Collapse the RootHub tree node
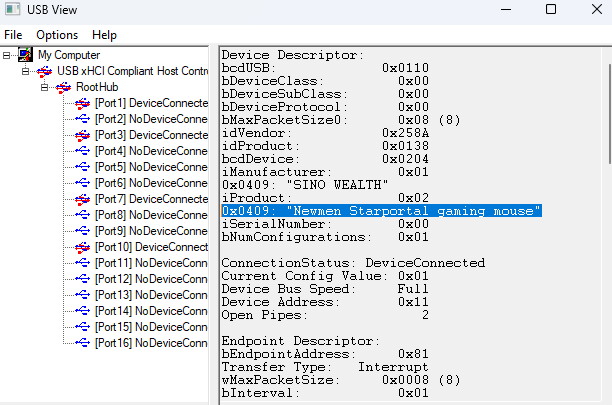The width and height of the screenshot is (612, 405). coord(44,87)
